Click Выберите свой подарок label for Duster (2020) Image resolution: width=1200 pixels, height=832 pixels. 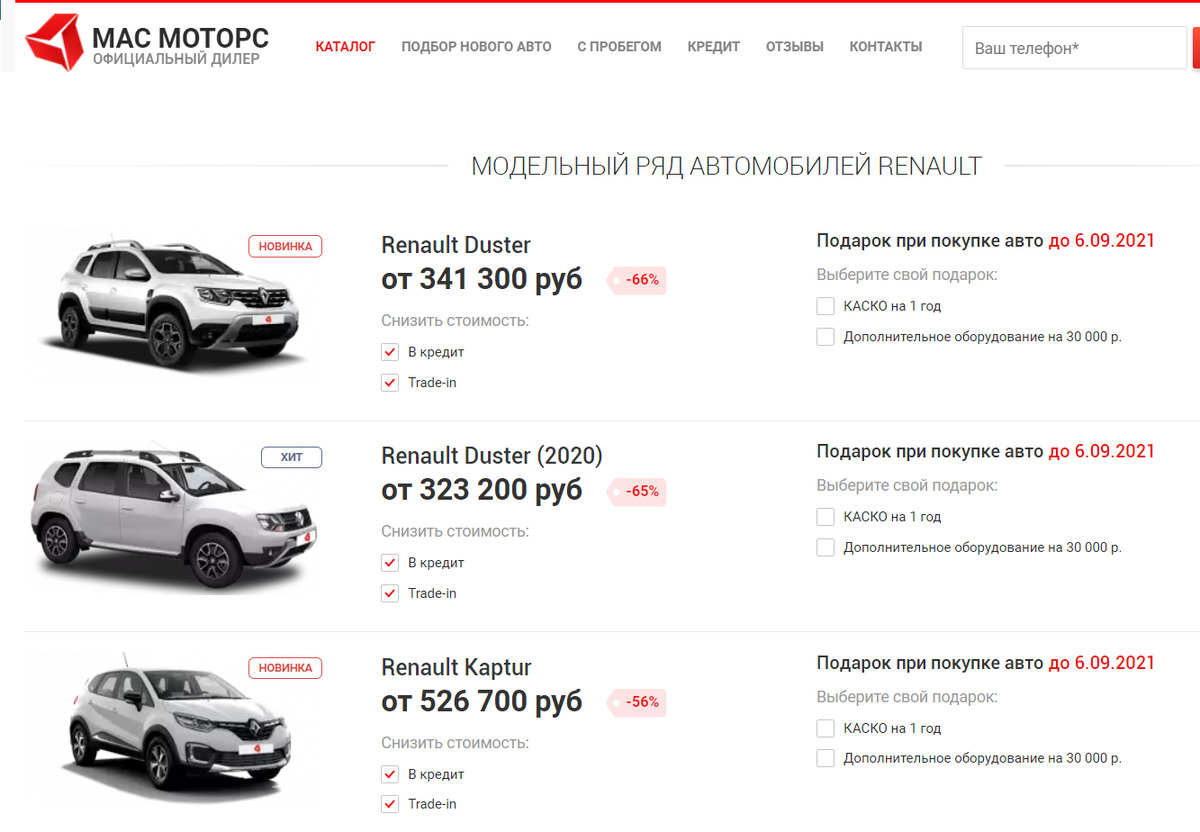(x=907, y=486)
